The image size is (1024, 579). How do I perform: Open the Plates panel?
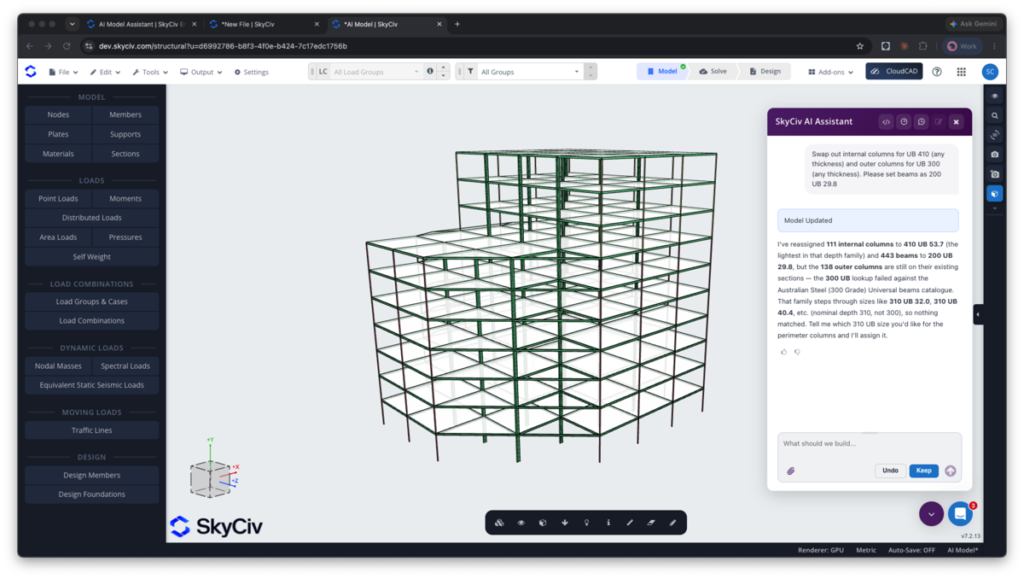58,134
